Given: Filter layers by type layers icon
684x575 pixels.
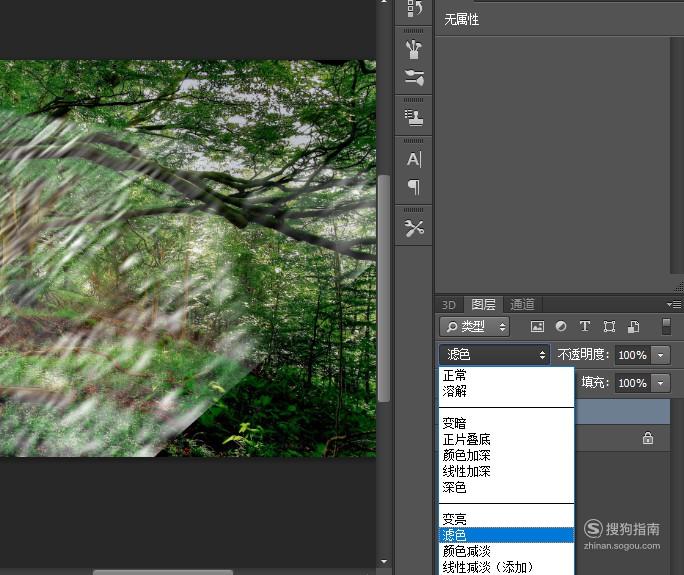Looking at the screenshot, I should [x=585, y=326].
